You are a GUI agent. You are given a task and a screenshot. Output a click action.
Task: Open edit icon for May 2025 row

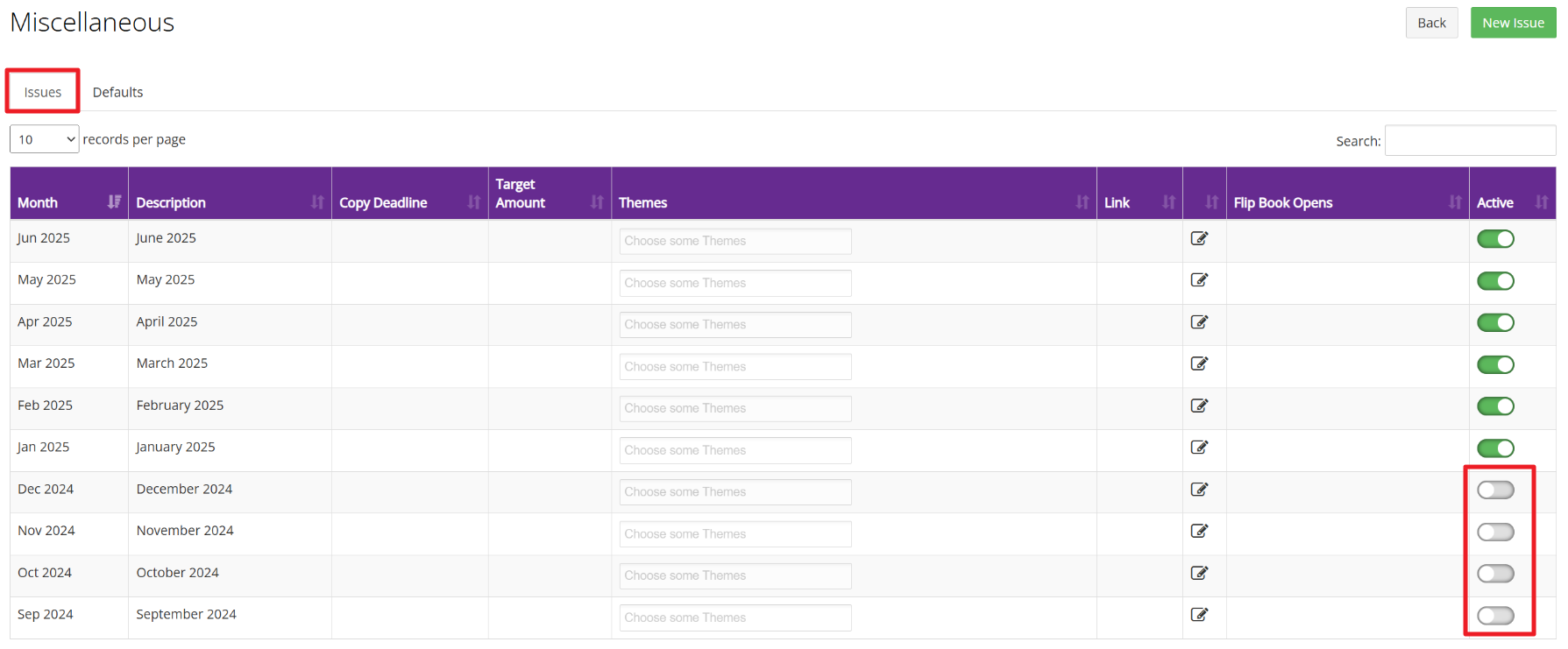click(1199, 280)
